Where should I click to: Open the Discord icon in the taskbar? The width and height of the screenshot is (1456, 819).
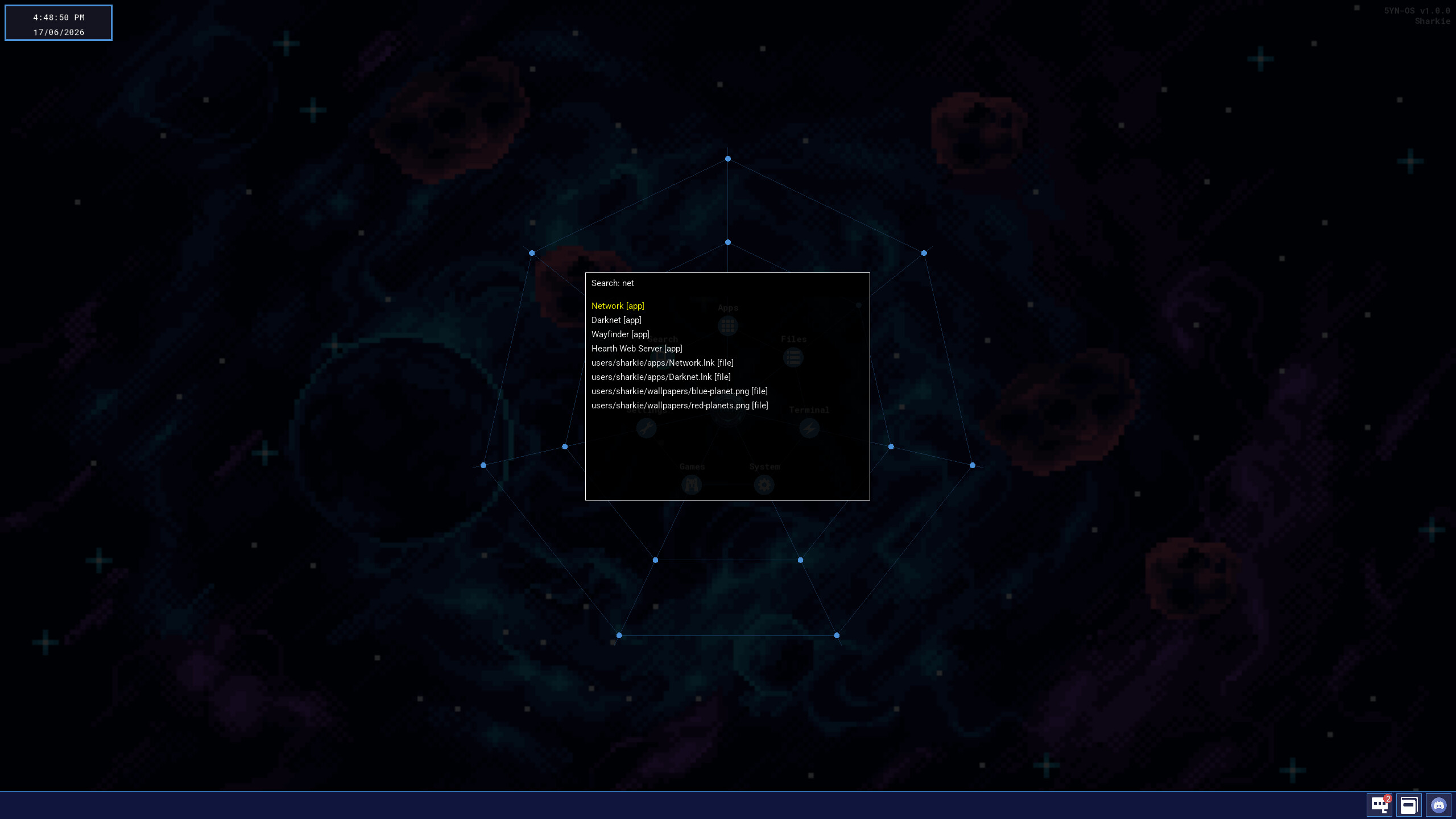[x=1438, y=805]
